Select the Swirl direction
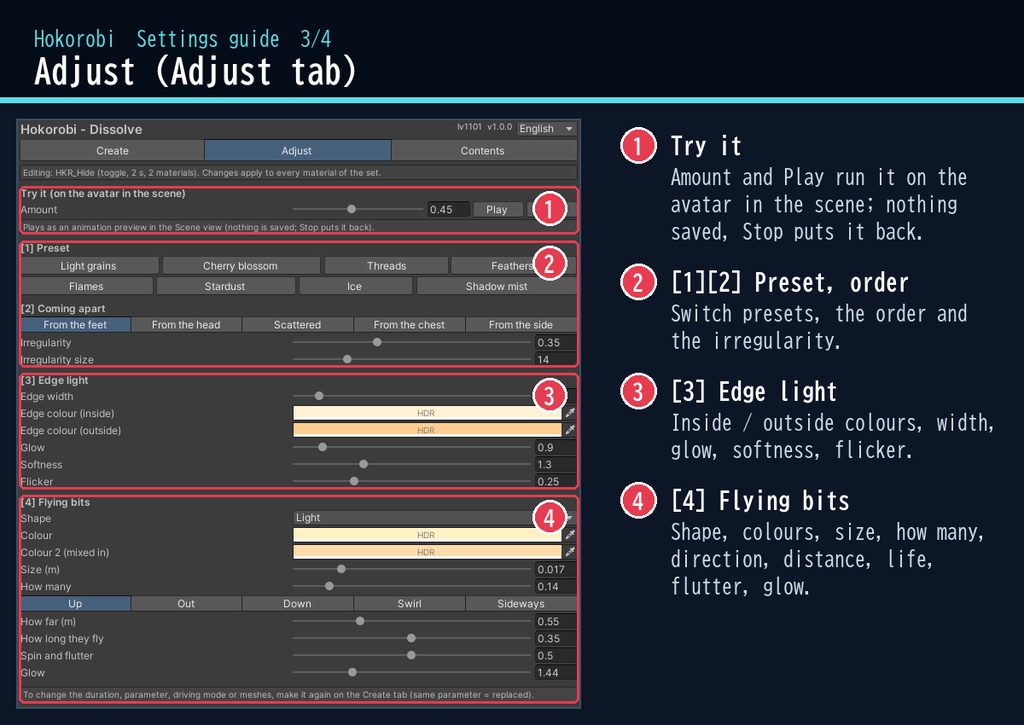 click(409, 604)
